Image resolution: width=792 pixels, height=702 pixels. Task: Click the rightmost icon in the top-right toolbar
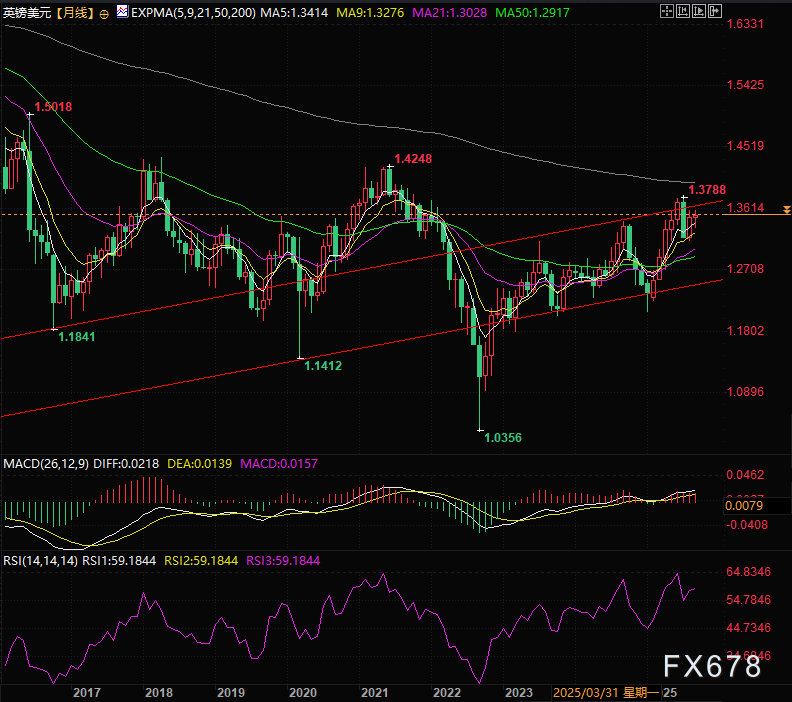pos(713,12)
